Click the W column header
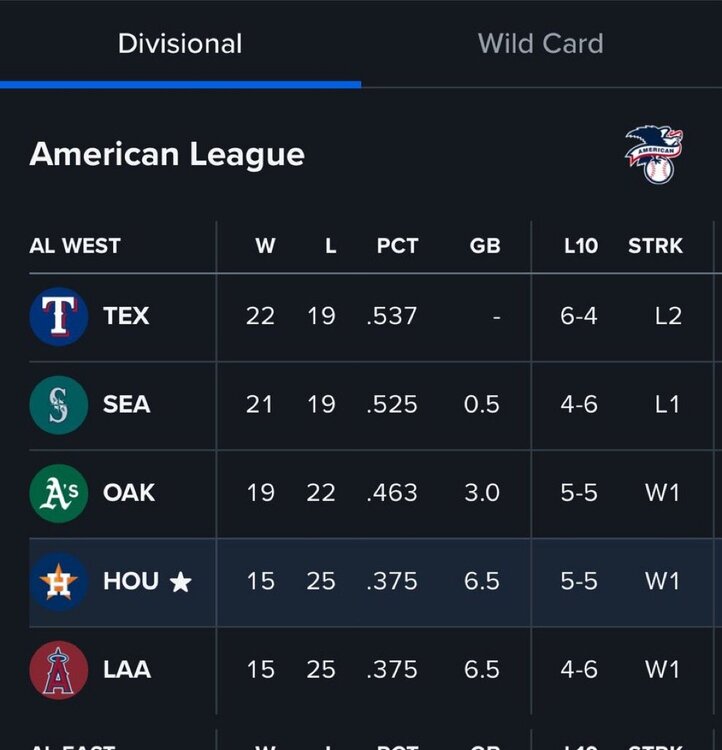 [265, 246]
